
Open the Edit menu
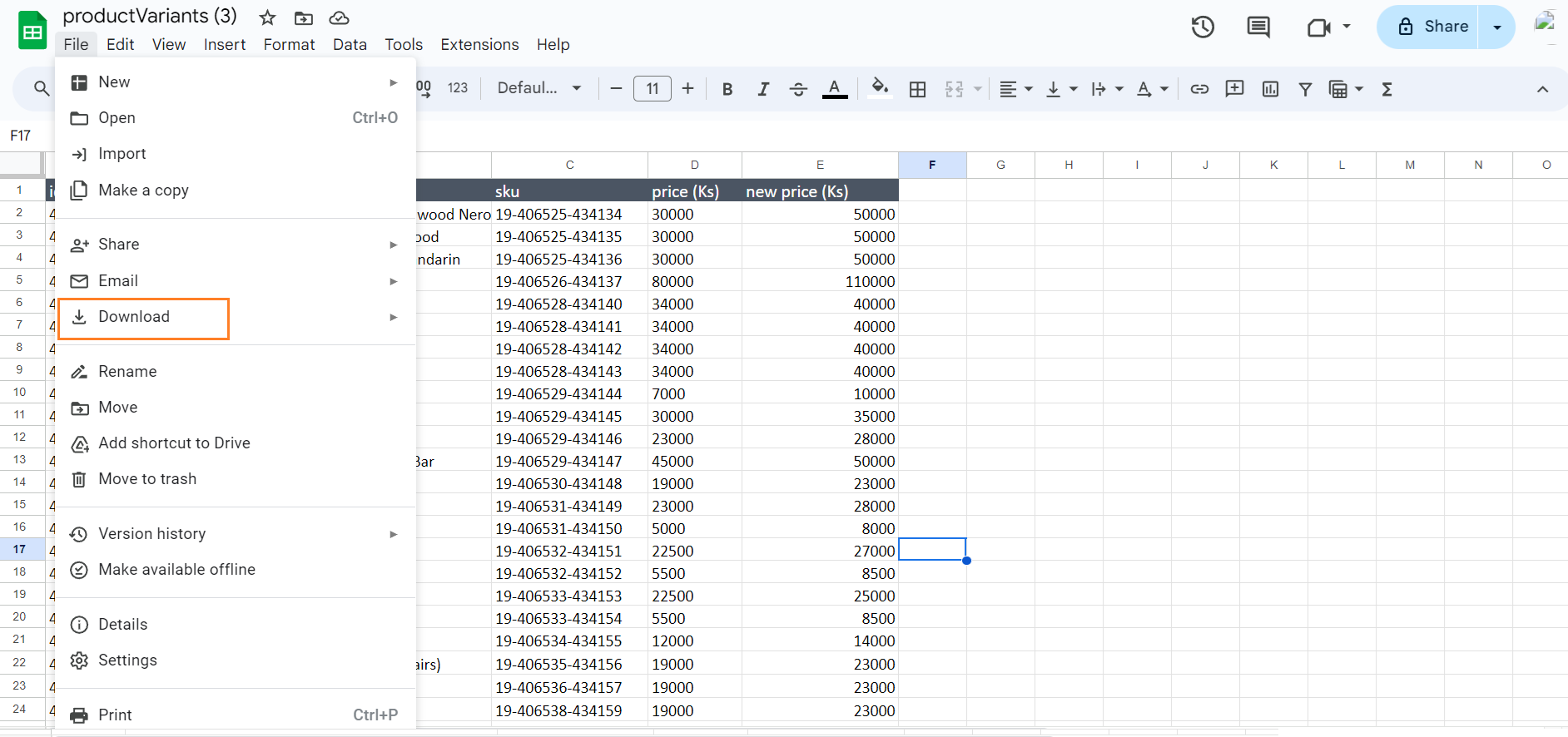point(121,44)
